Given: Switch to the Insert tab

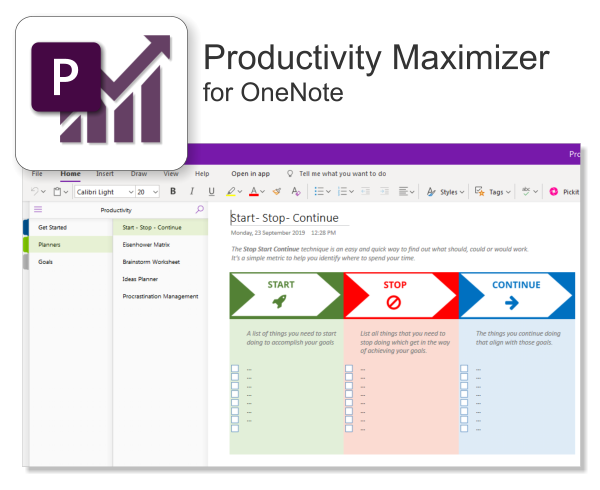Looking at the screenshot, I should click(105, 174).
